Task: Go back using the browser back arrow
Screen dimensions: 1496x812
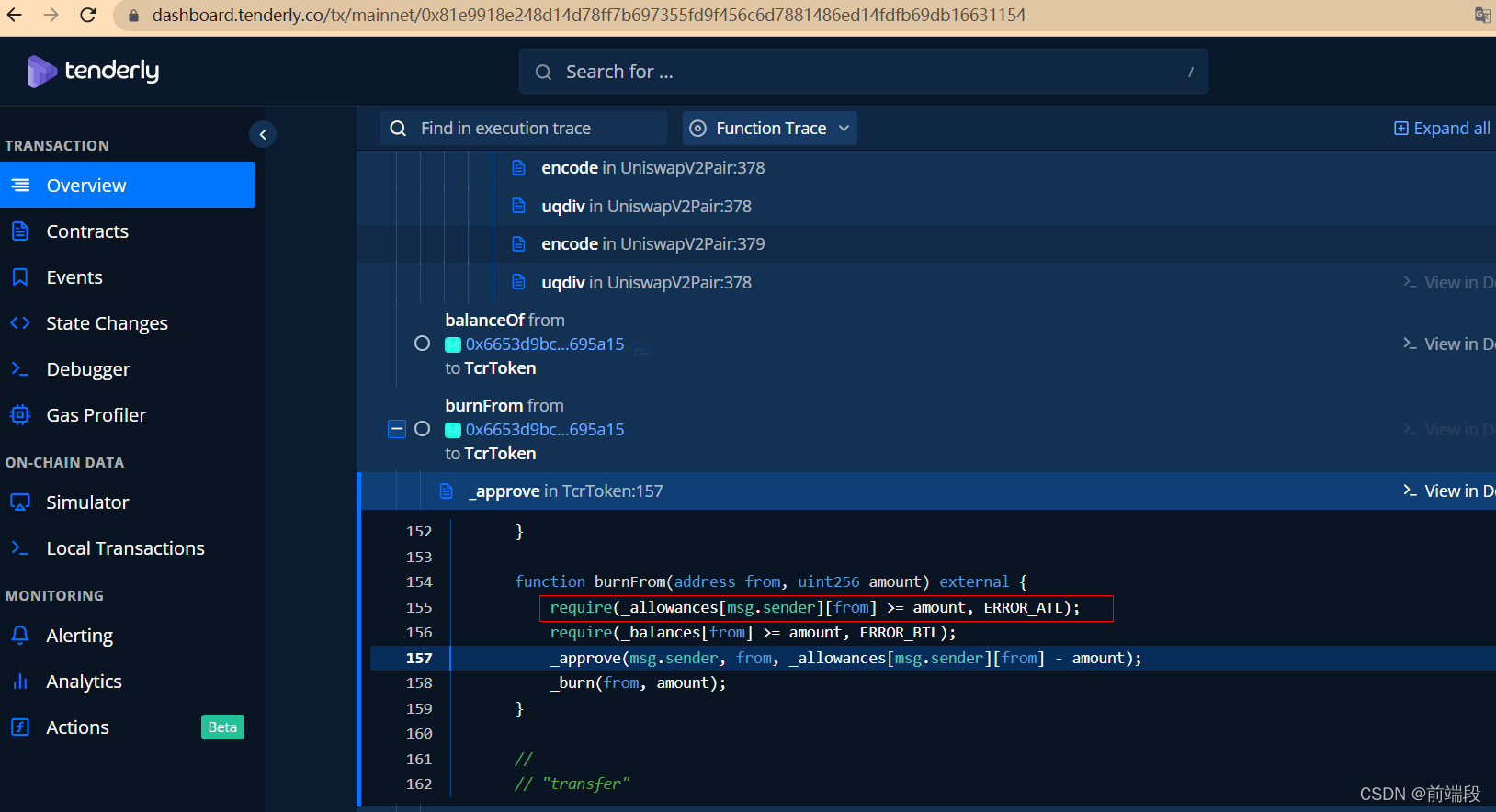Action: click(15, 15)
